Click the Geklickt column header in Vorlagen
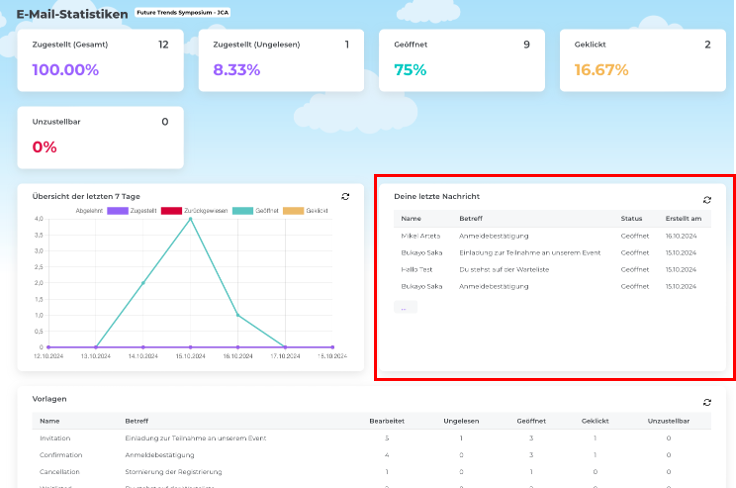 (595, 421)
